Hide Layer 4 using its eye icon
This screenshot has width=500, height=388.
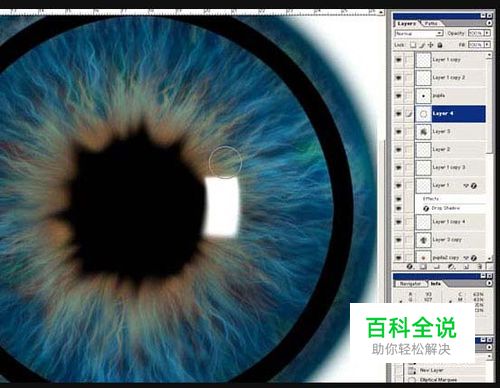coord(398,114)
